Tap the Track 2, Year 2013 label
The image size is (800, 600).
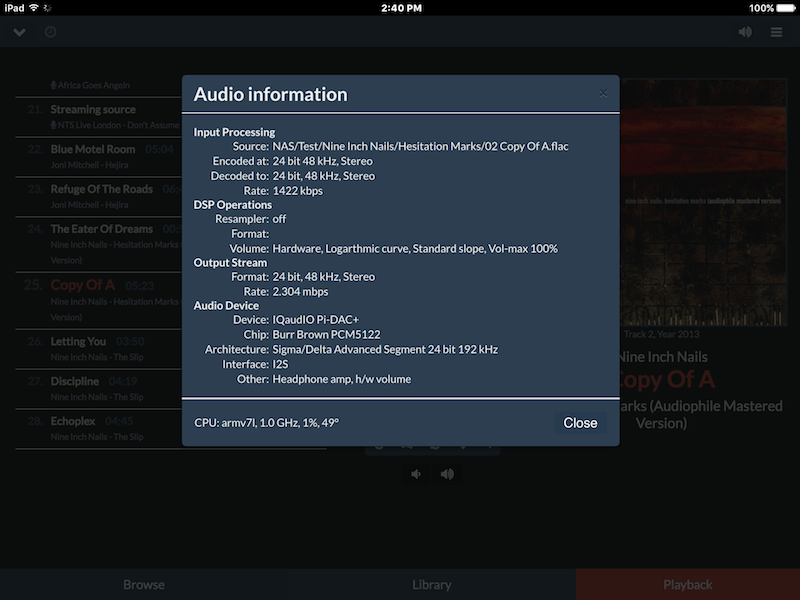click(661, 334)
